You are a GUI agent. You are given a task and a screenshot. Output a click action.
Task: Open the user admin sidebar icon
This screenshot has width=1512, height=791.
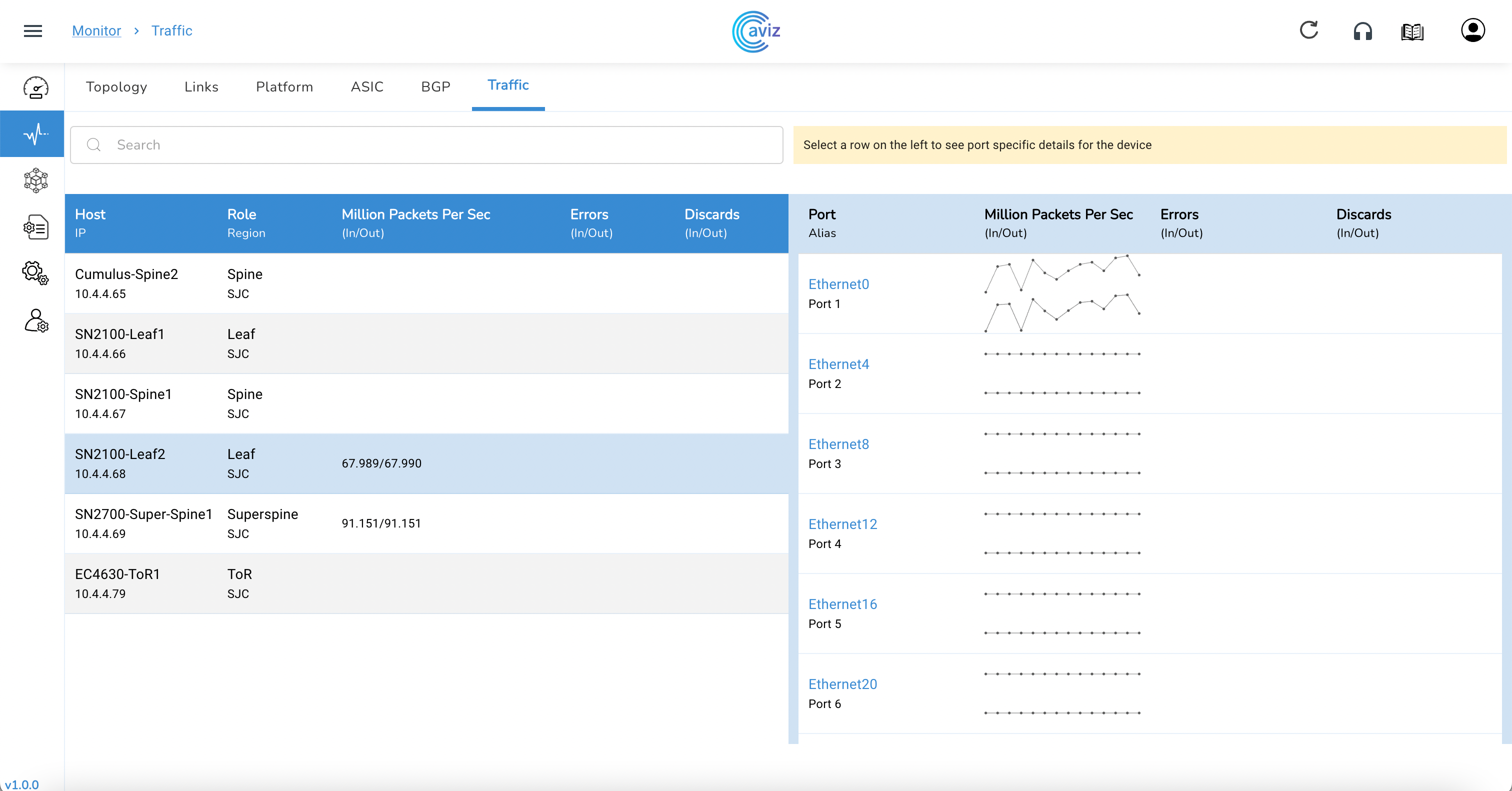pos(35,320)
